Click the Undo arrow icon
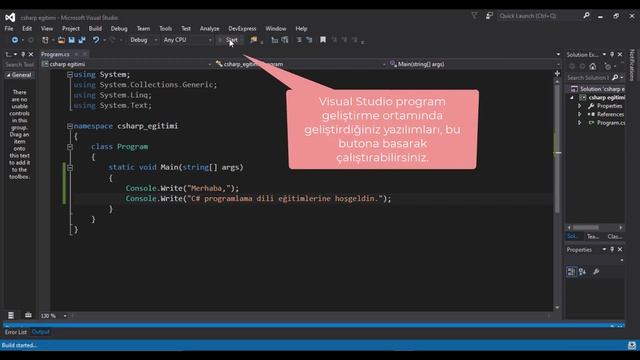This screenshot has height=360, width=640. click(96, 40)
